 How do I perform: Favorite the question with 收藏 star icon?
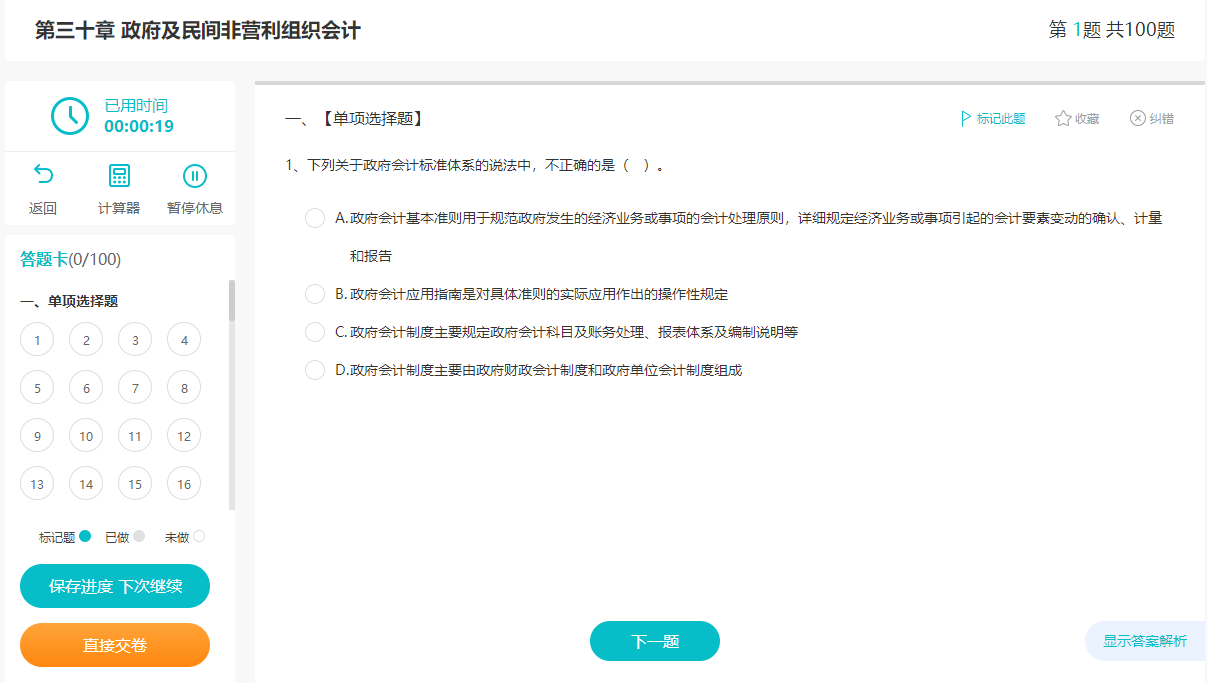pyautogui.click(x=1076, y=117)
